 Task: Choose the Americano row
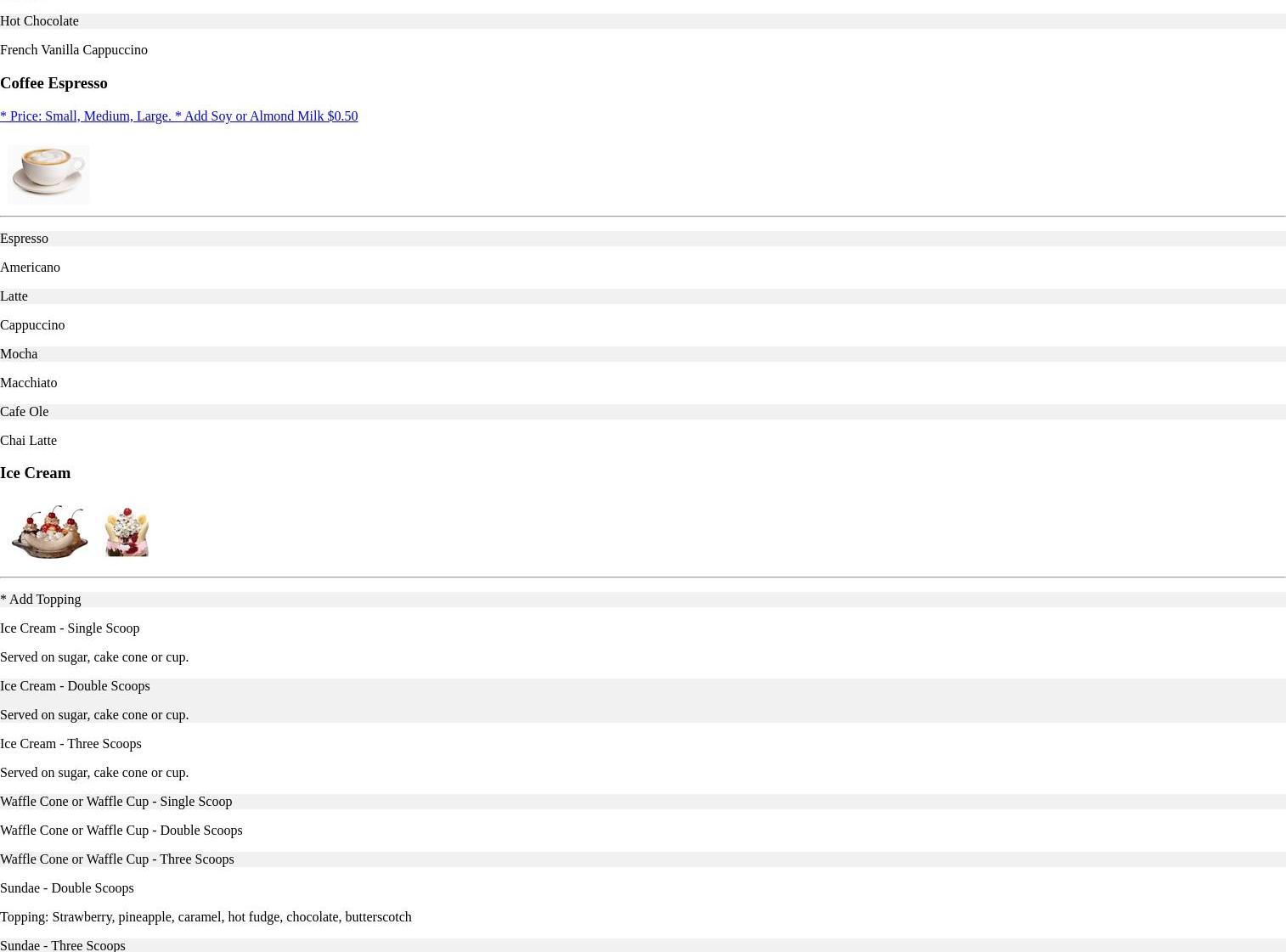643,267
